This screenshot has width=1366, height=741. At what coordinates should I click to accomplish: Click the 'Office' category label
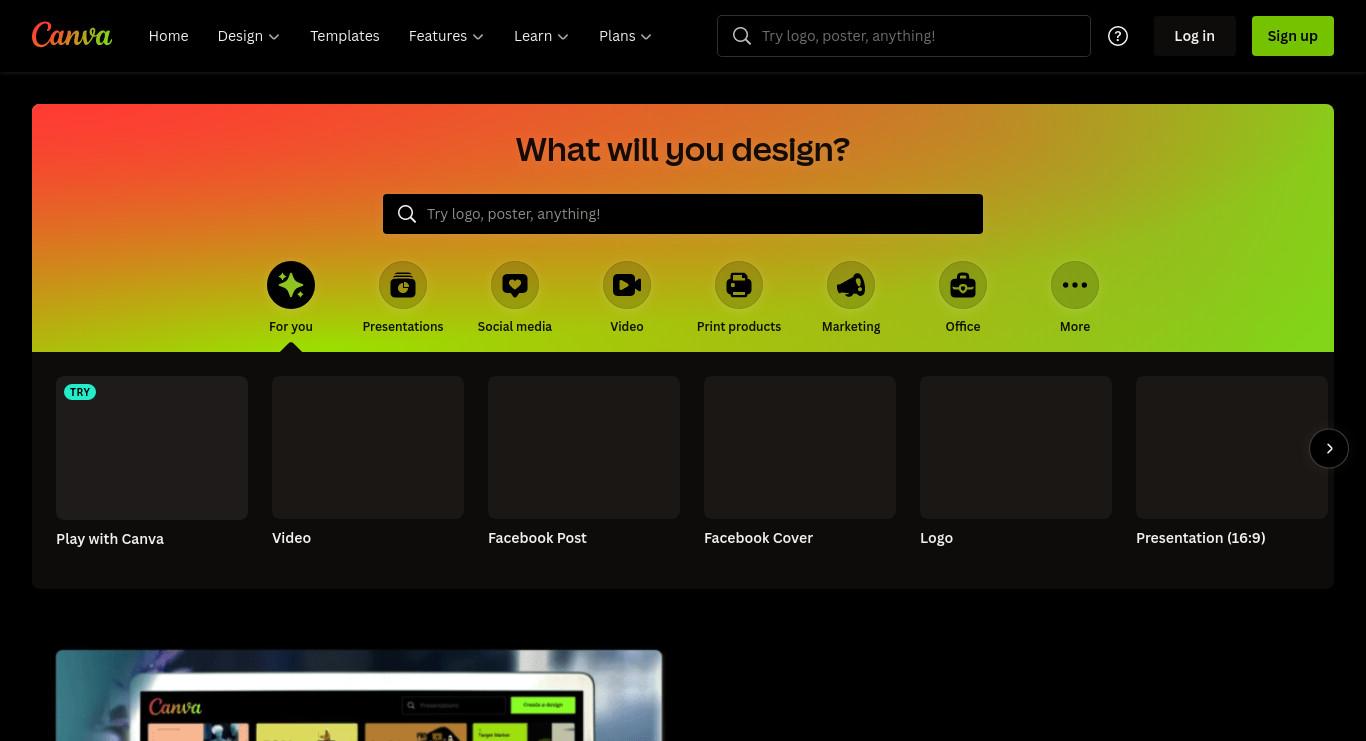(963, 327)
